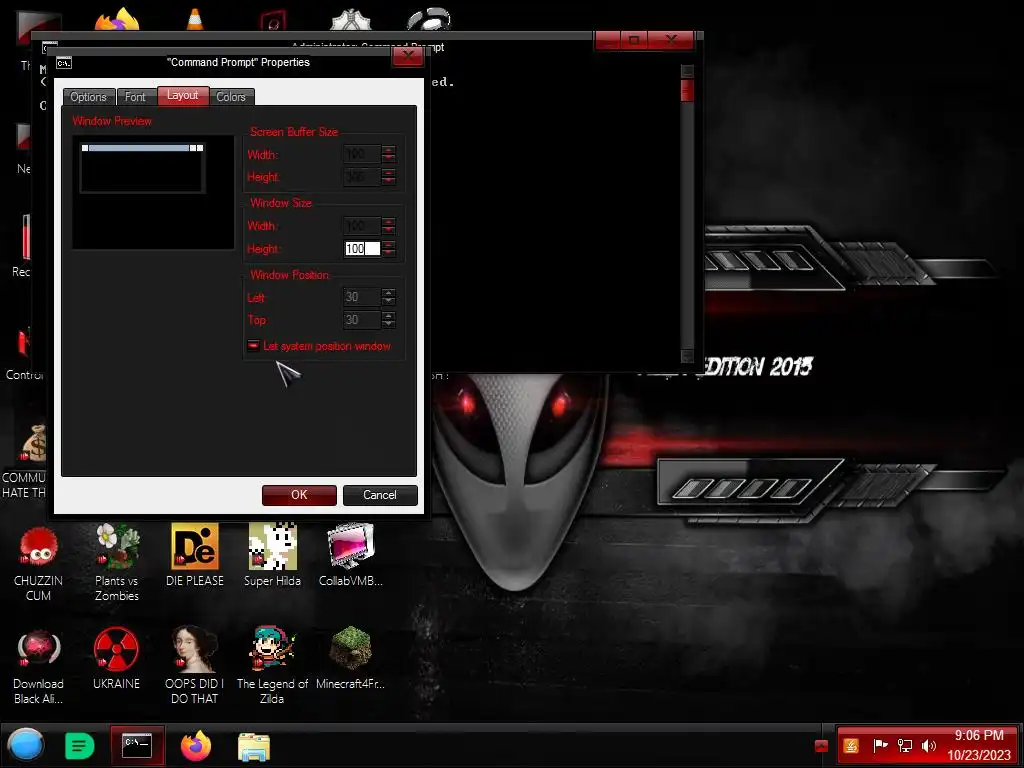Decrease Window Size Height with down arrow
This screenshot has width=1024, height=768.
pyautogui.click(x=389, y=253)
